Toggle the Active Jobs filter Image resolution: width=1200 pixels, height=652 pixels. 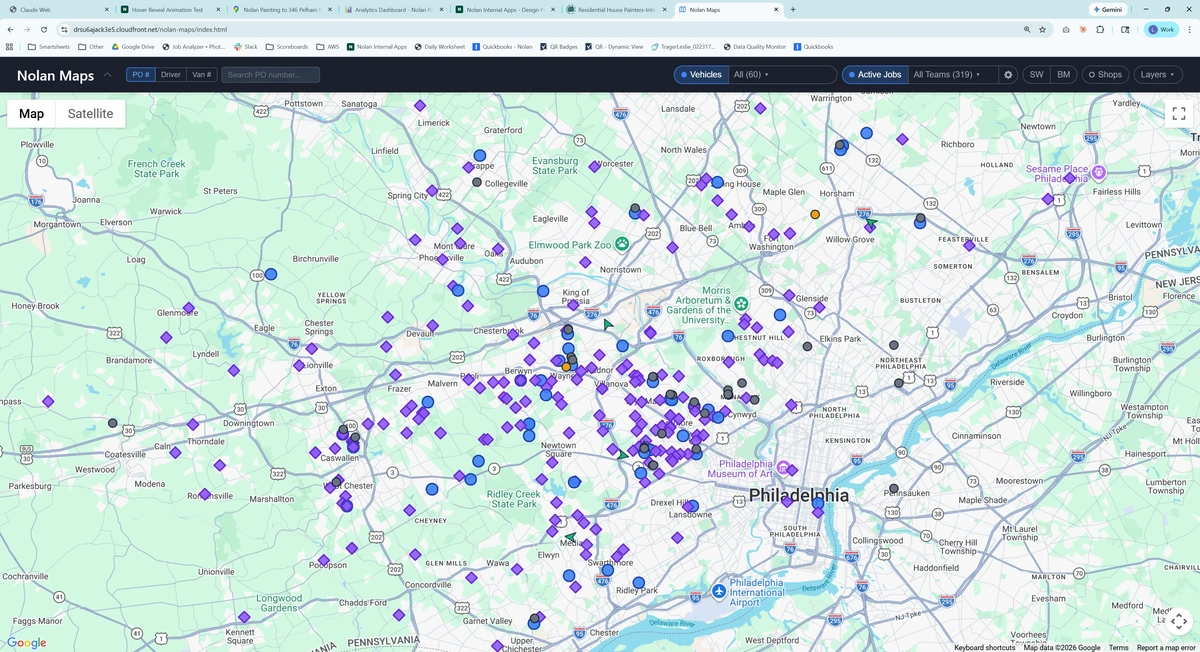pos(872,75)
